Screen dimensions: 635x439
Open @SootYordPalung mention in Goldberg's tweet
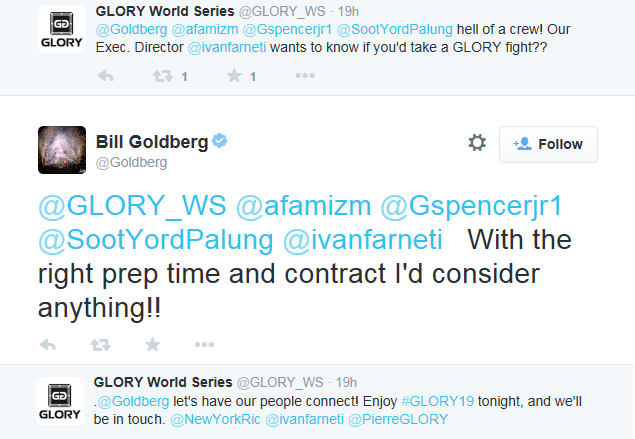click(x=156, y=240)
